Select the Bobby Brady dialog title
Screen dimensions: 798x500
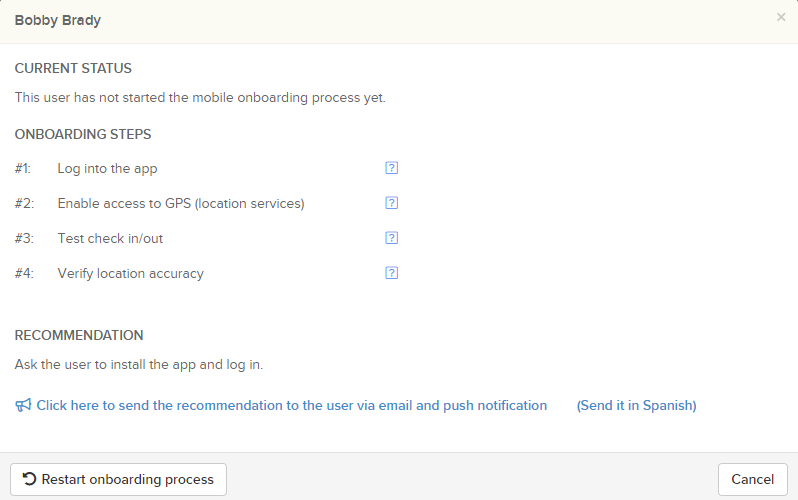tap(58, 20)
